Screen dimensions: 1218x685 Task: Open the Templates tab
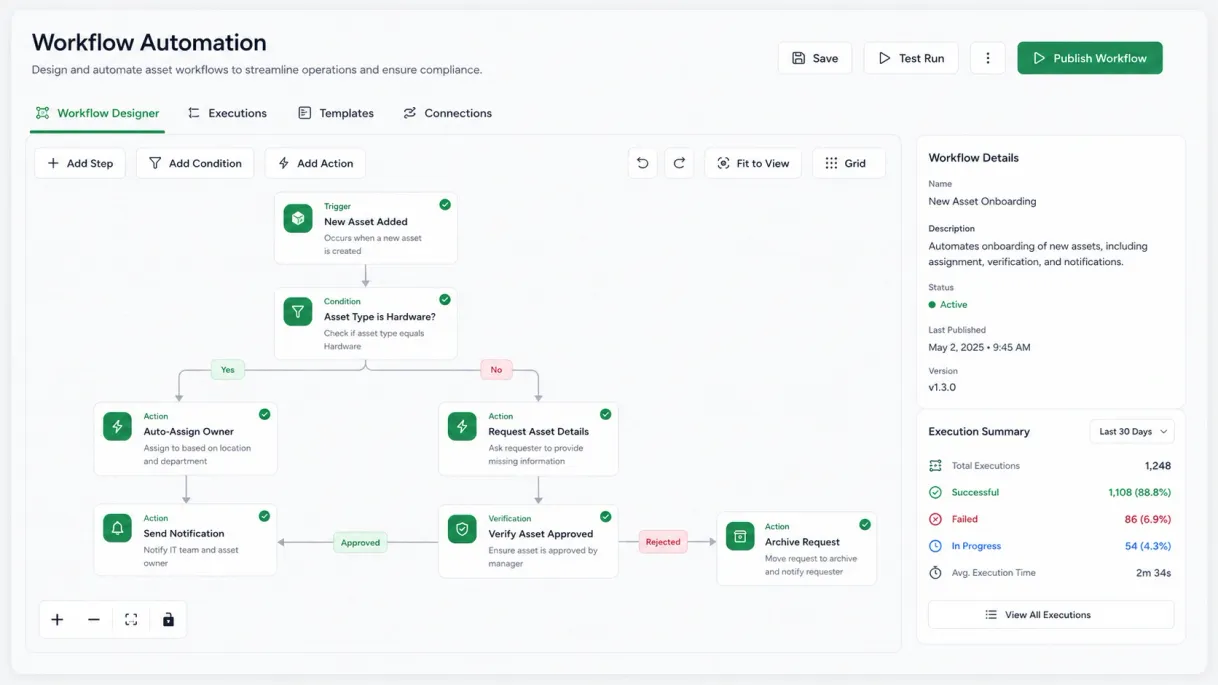(336, 113)
